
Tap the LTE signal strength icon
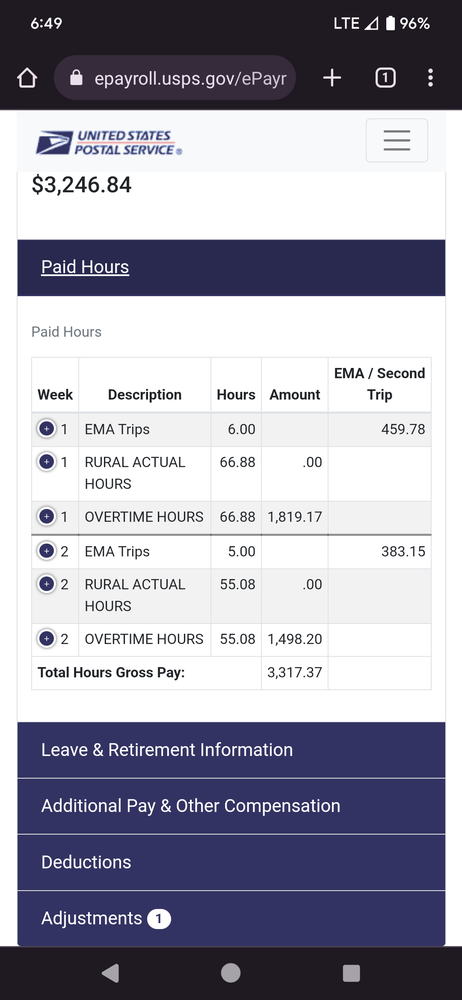click(x=371, y=24)
